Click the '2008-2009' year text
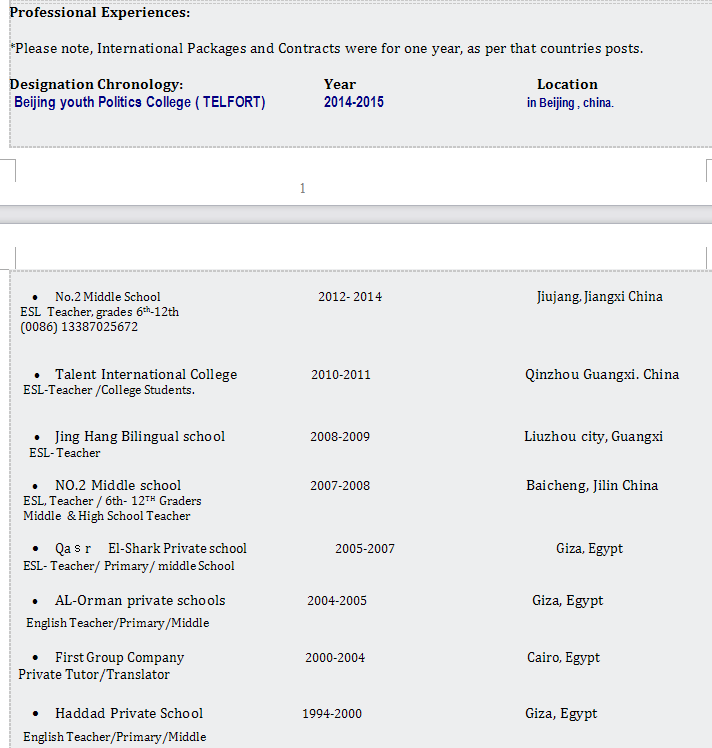This screenshot has width=712, height=748. click(340, 437)
